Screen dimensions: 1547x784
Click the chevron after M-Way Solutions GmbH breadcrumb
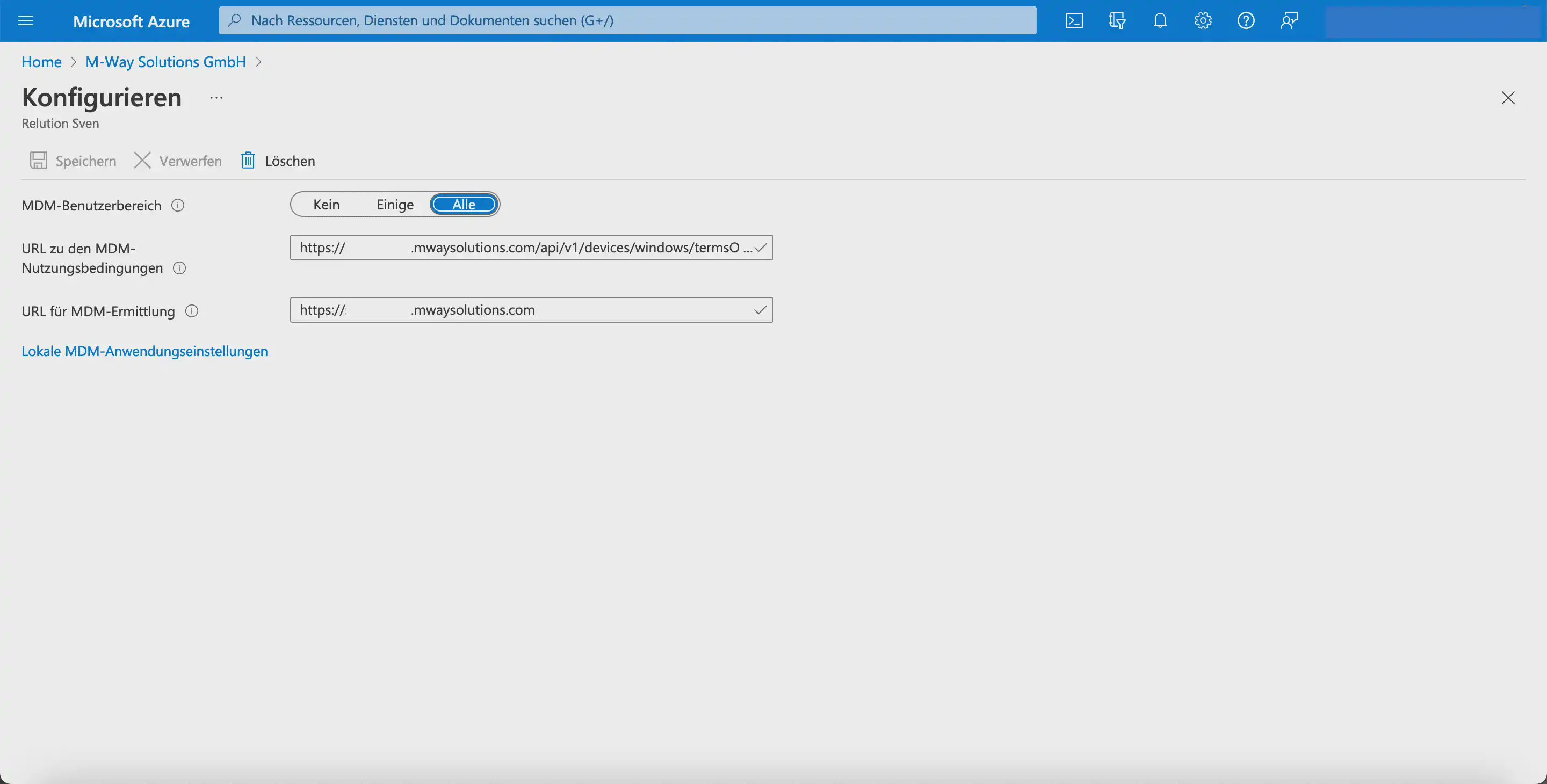259,62
